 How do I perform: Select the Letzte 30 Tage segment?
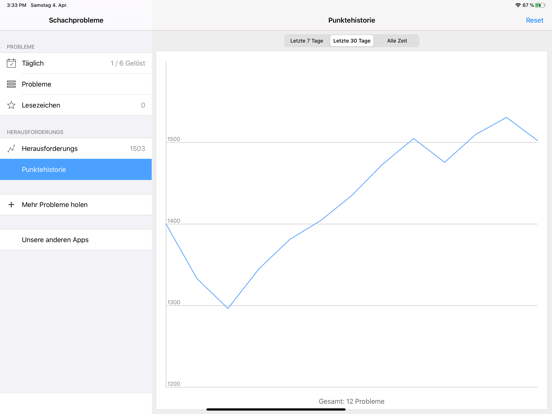coord(352,41)
